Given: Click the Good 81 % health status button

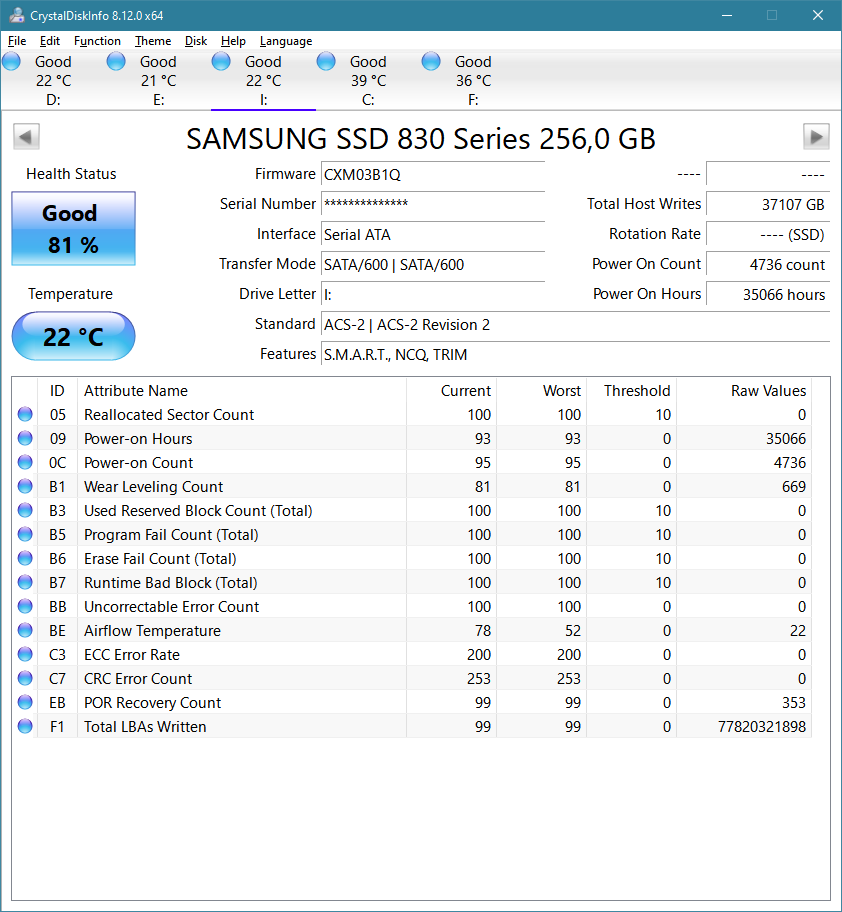Looking at the screenshot, I should (73, 229).
